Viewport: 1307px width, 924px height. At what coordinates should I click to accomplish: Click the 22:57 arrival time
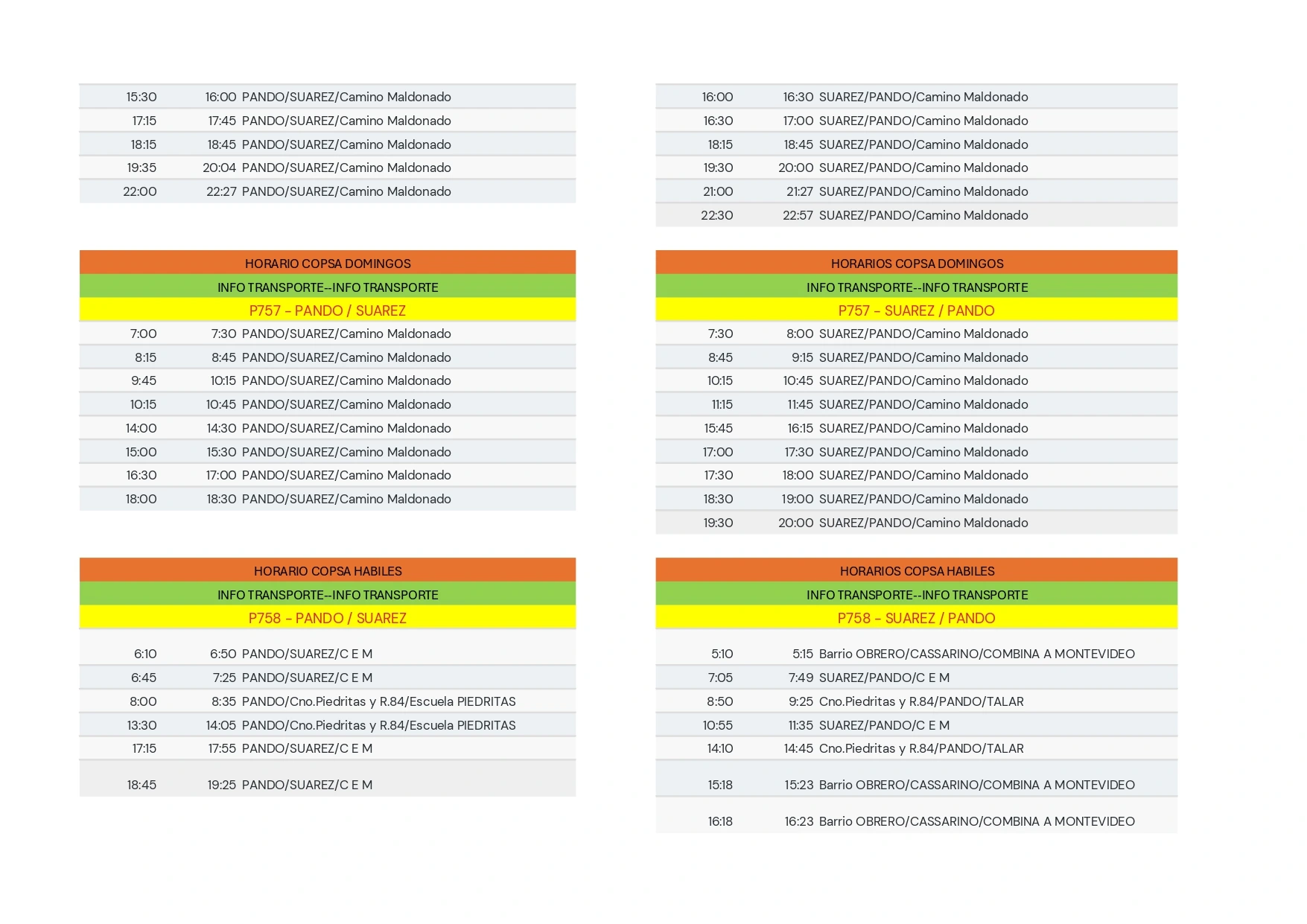(x=798, y=215)
